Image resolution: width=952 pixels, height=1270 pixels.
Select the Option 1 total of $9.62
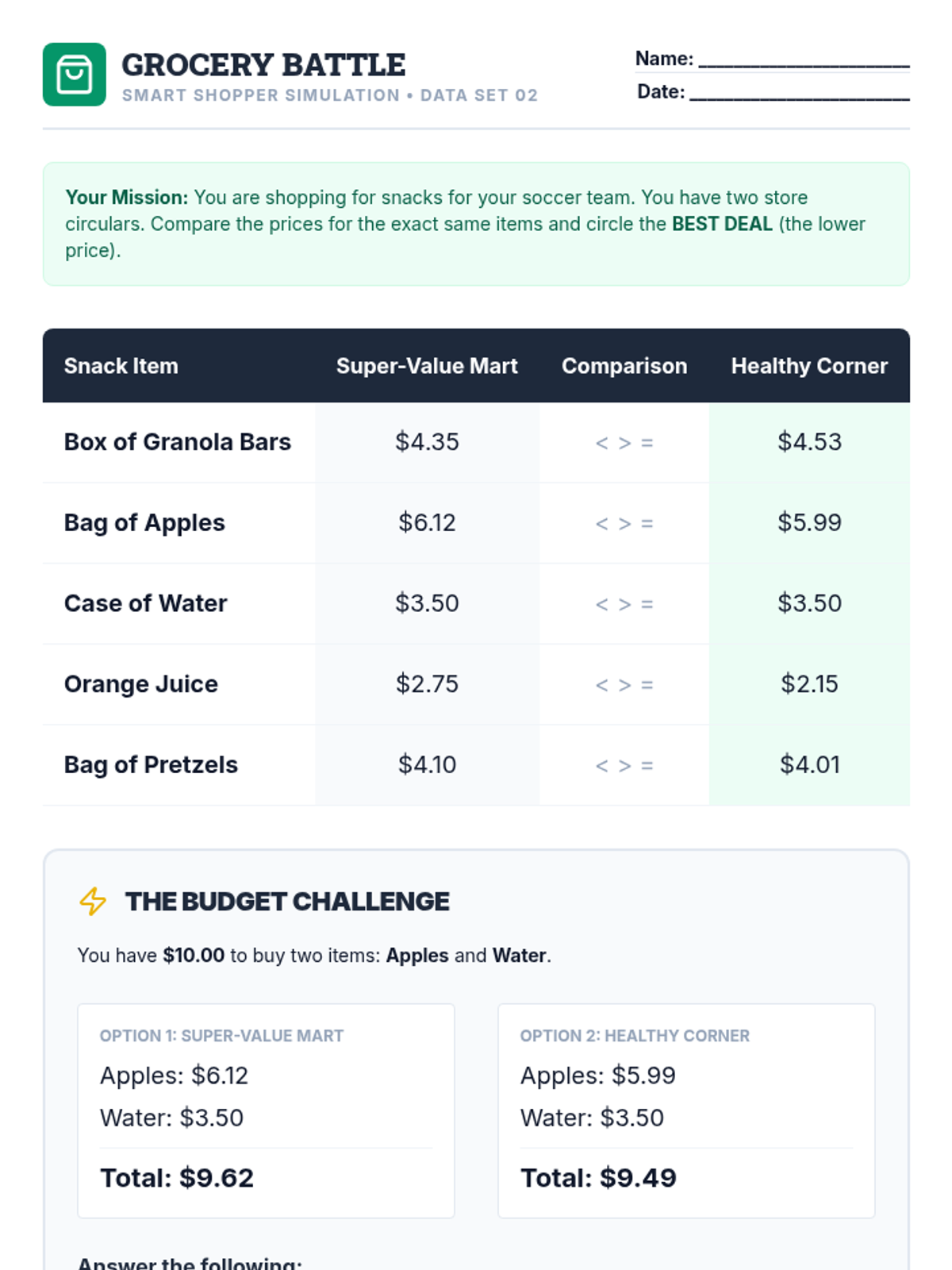pyautogui.click(x=177, y=1178)
